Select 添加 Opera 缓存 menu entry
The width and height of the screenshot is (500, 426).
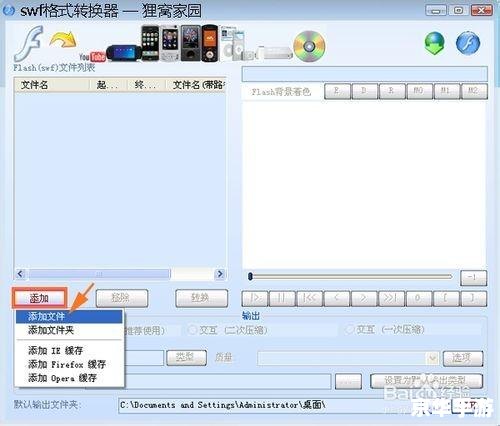[x=69, y=378]
